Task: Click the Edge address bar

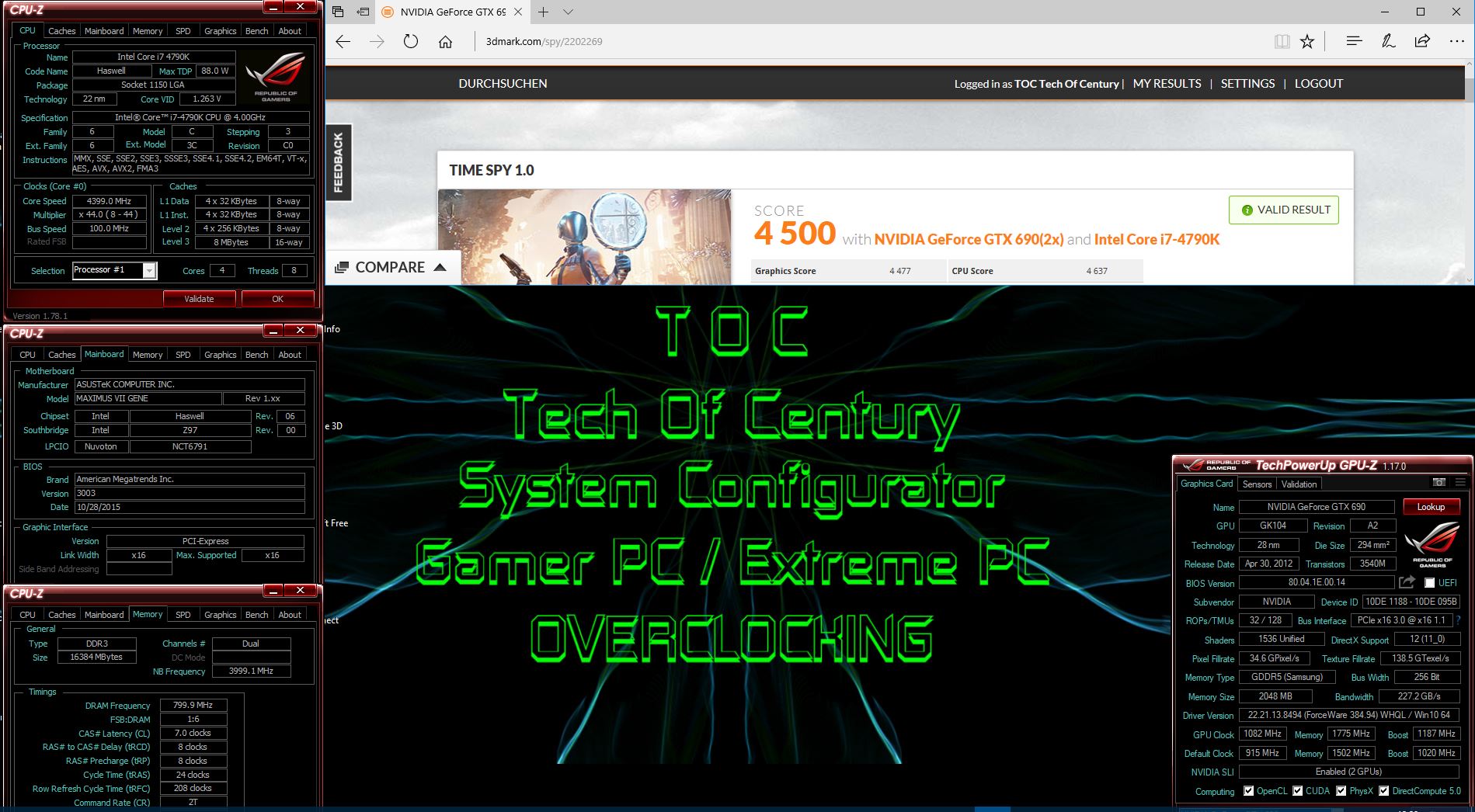Action: tap(870, 42)
